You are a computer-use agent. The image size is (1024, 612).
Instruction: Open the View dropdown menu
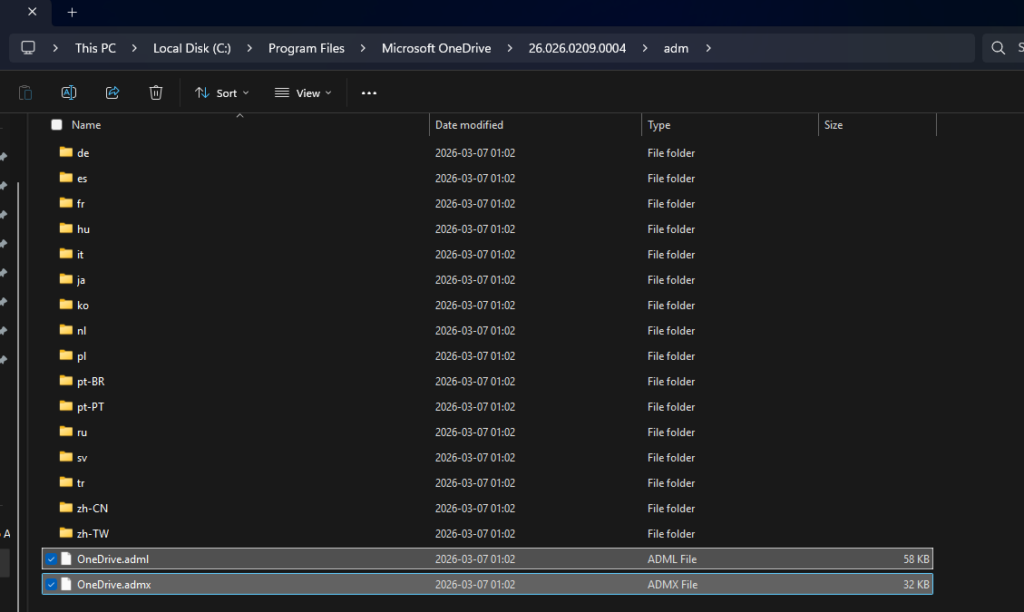pyautogui.click(x=302, y=93)
